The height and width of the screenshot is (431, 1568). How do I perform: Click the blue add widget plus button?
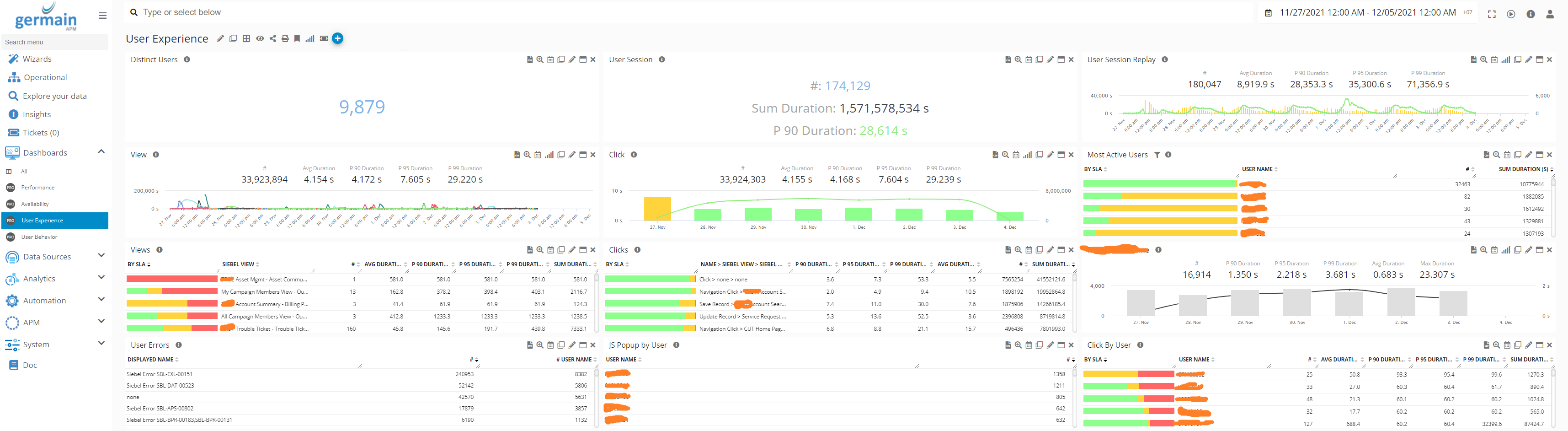338,38
